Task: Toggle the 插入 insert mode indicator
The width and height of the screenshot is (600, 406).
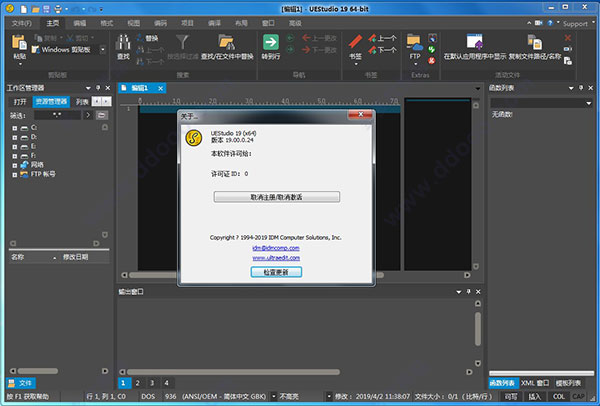Action: [534, 396]
